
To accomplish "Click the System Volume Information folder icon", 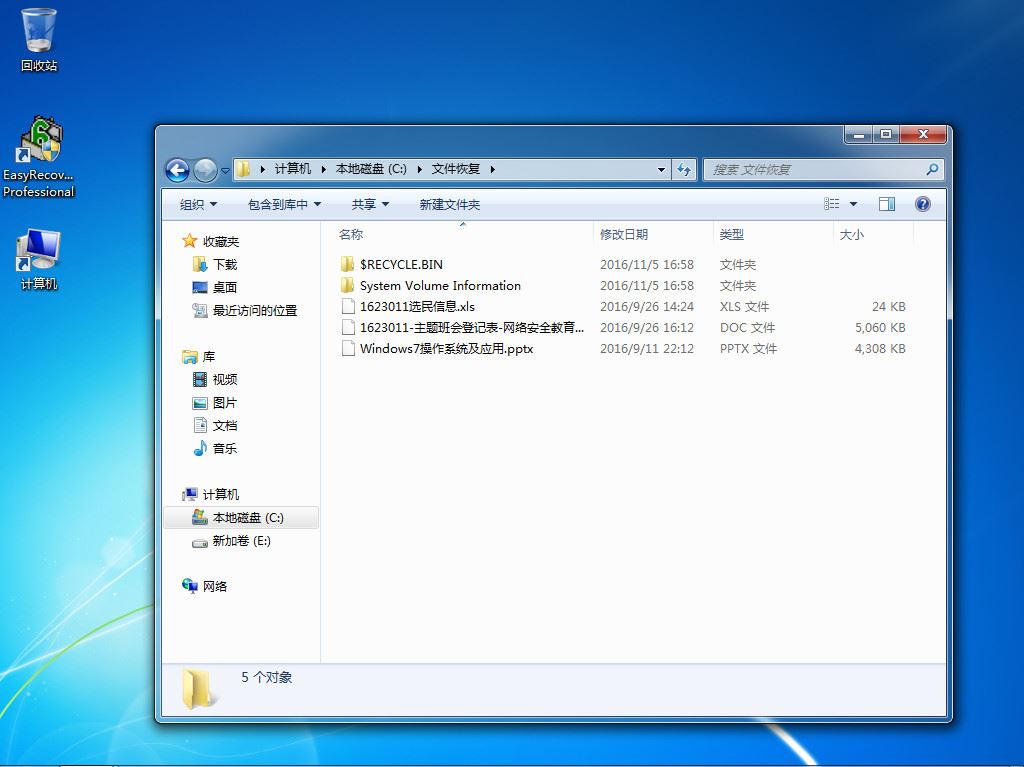I will coord(347,286).
